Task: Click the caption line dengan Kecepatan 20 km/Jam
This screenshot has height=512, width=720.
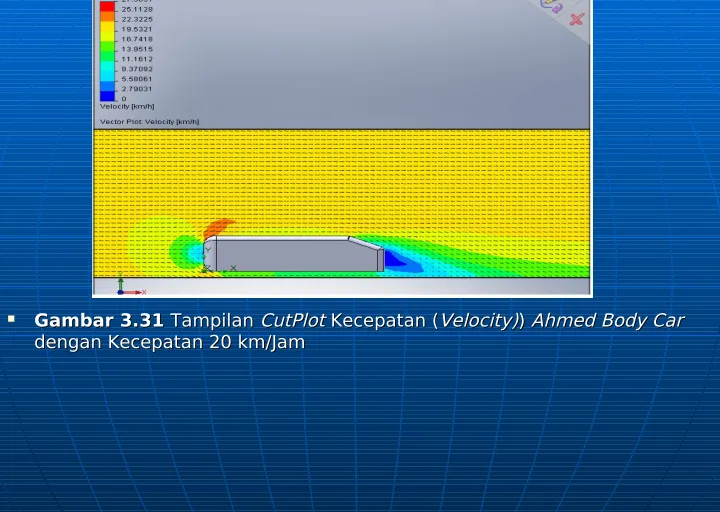Action: tap(169, 343)
